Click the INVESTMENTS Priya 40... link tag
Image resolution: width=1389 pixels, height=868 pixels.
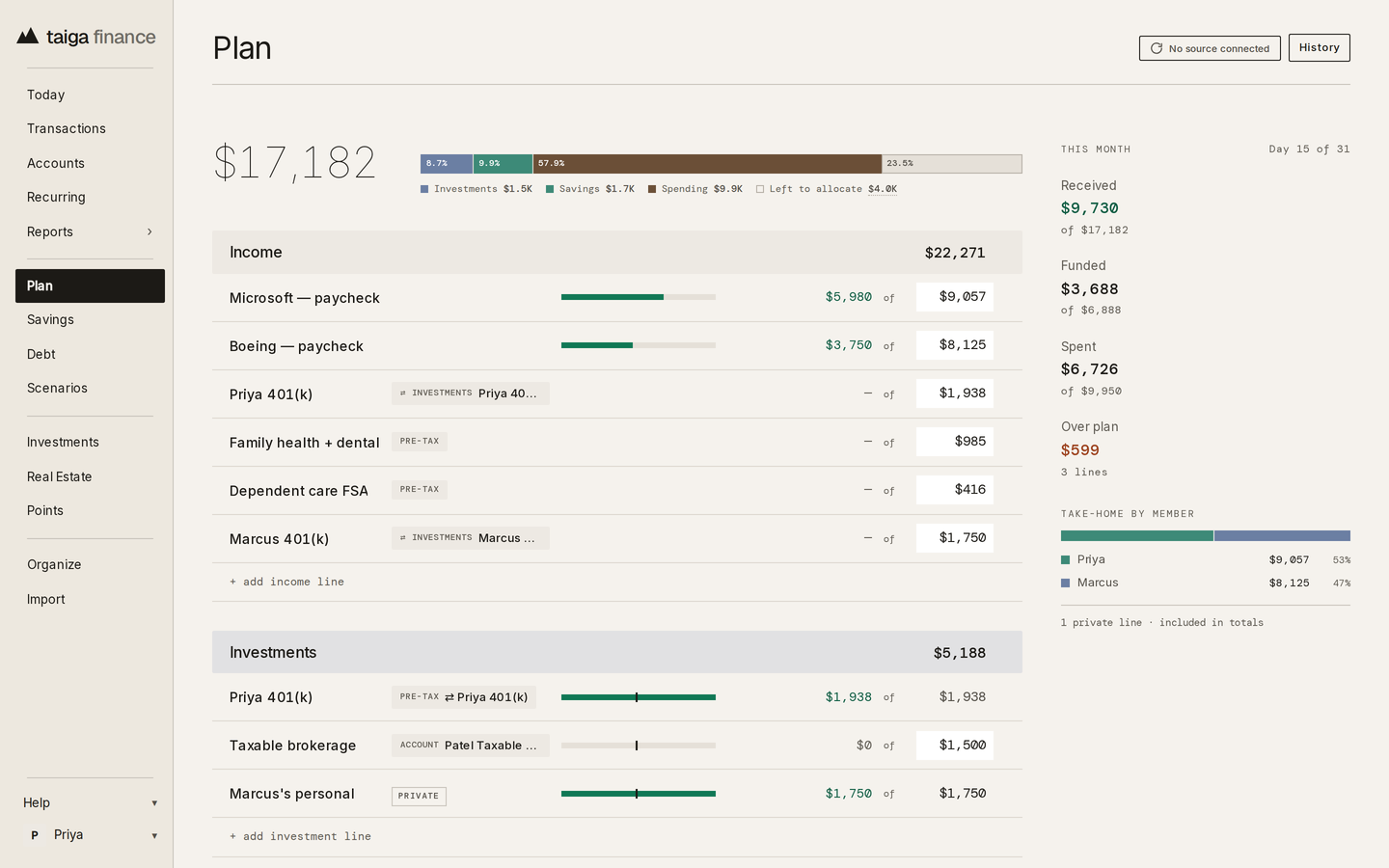(x=471, y=393)
